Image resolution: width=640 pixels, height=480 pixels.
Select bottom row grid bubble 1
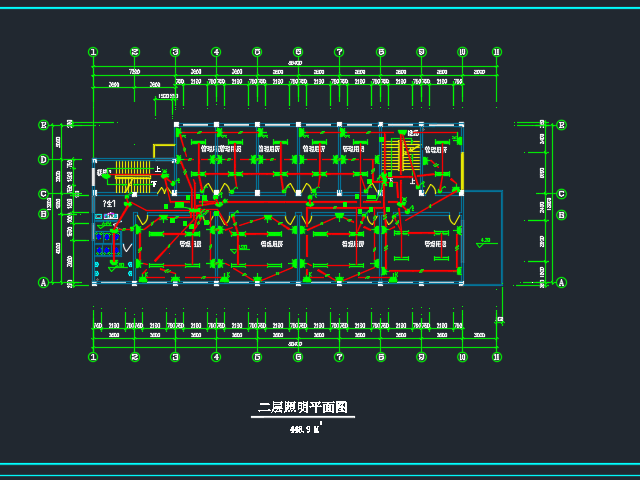point(93,357)
